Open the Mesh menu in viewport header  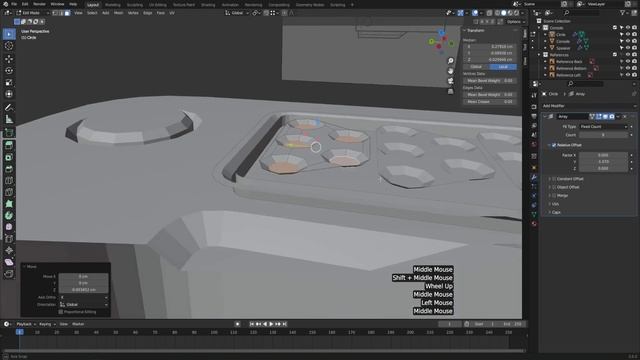tap(118, 13)
